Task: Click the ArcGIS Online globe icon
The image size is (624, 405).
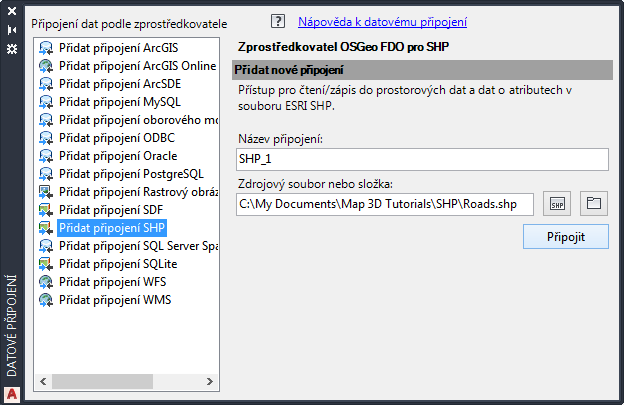Action: pos(46,66)
